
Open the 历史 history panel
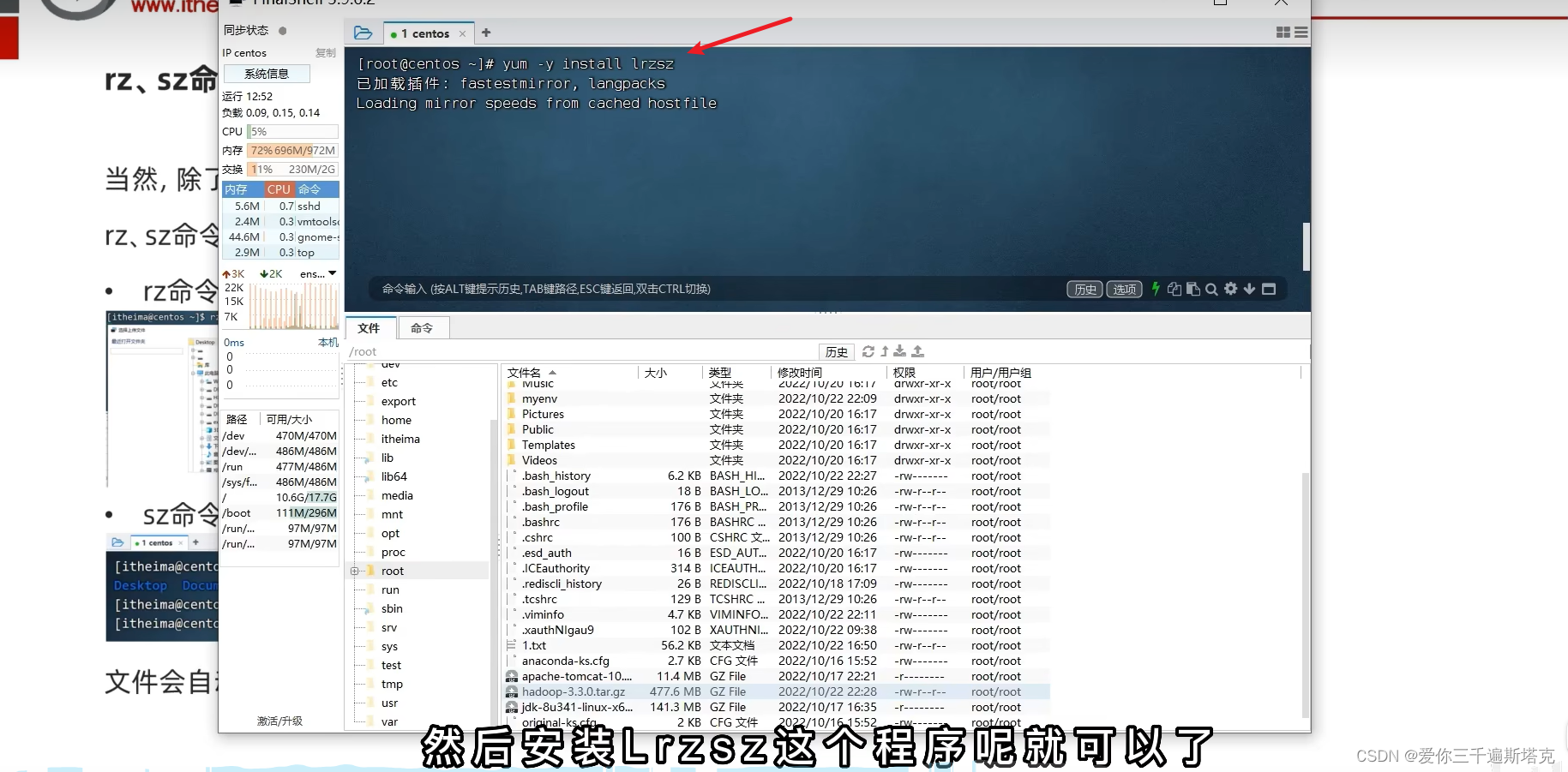[1084, 289]
